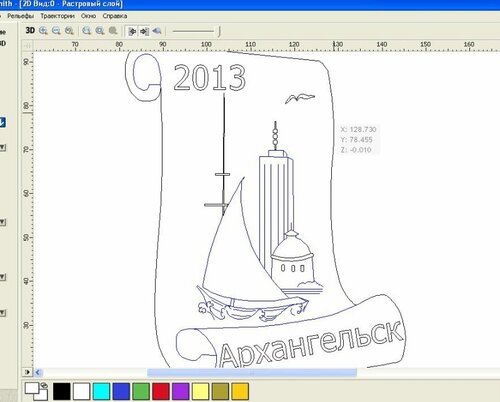Switch to the 3D view button

30,31
